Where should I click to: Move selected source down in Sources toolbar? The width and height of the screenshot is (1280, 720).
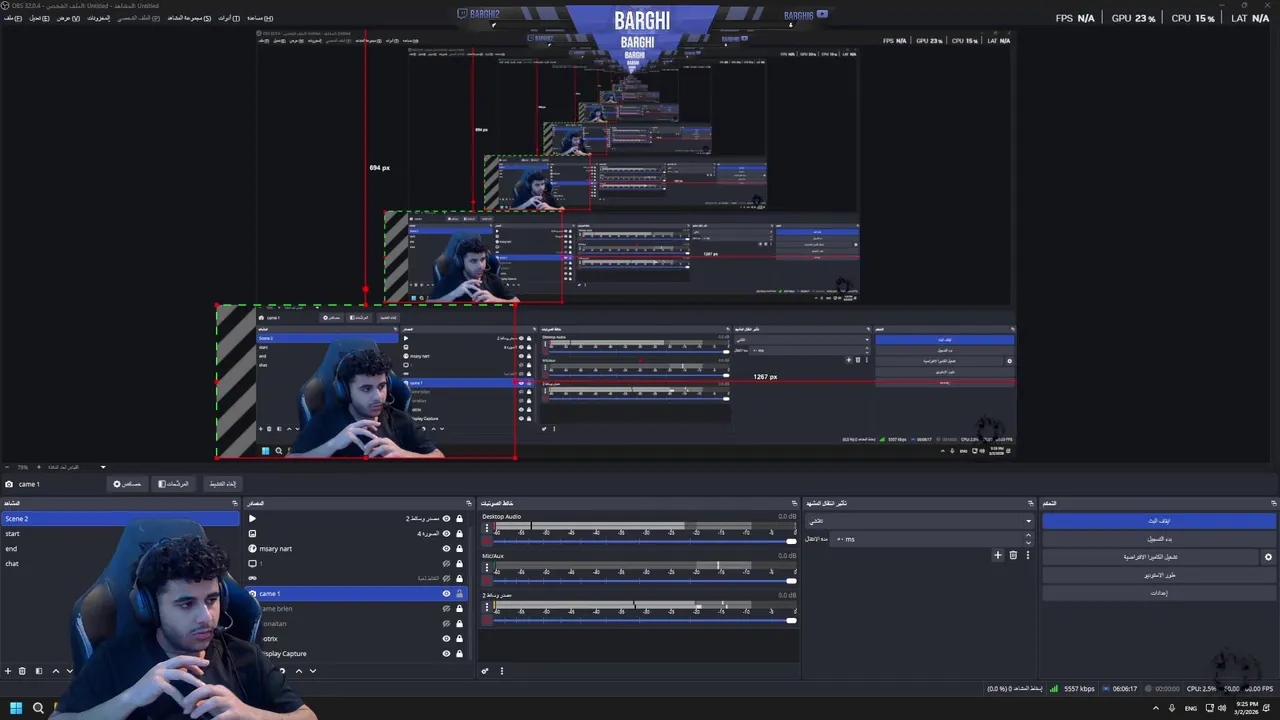click(313, 671)
